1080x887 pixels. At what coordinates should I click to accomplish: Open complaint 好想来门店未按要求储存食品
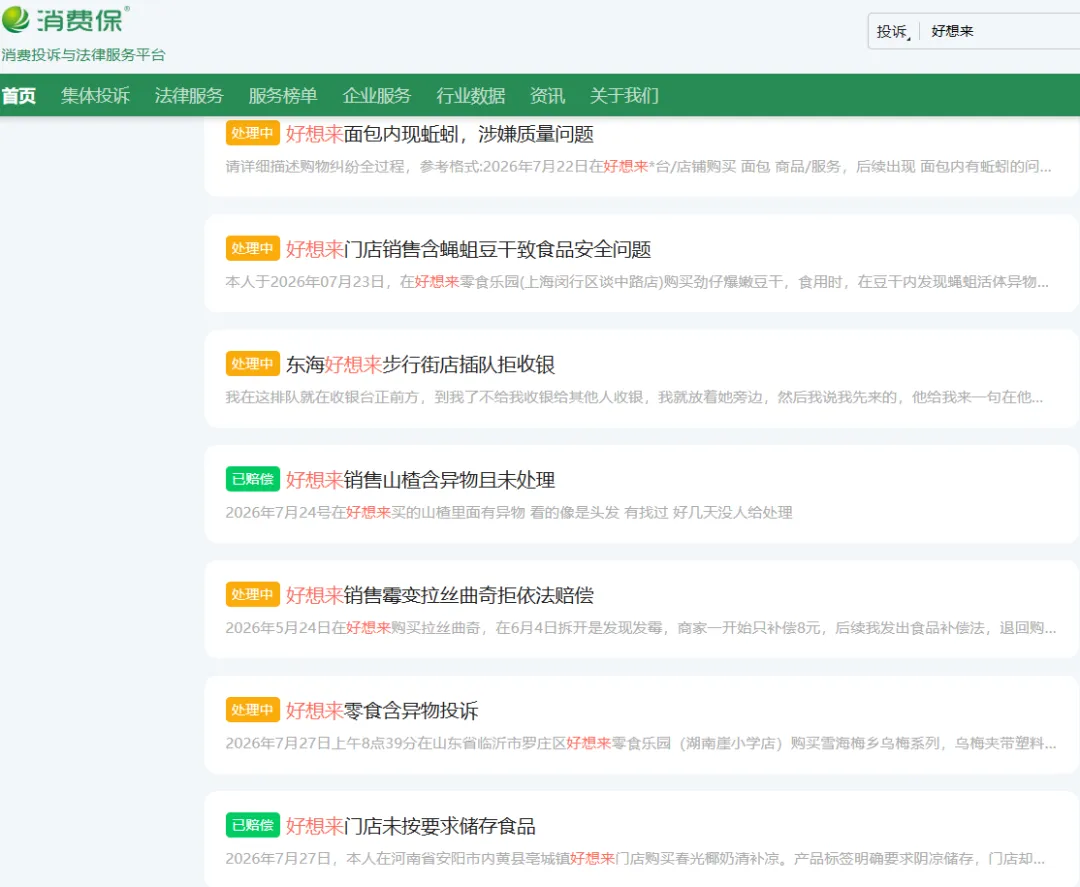(x=411, y=826)
